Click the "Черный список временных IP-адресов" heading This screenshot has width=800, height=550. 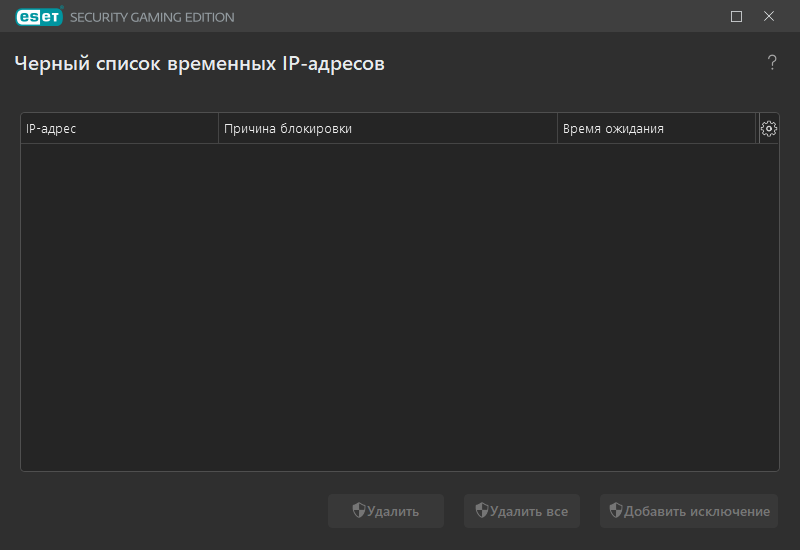click(199, 64)
